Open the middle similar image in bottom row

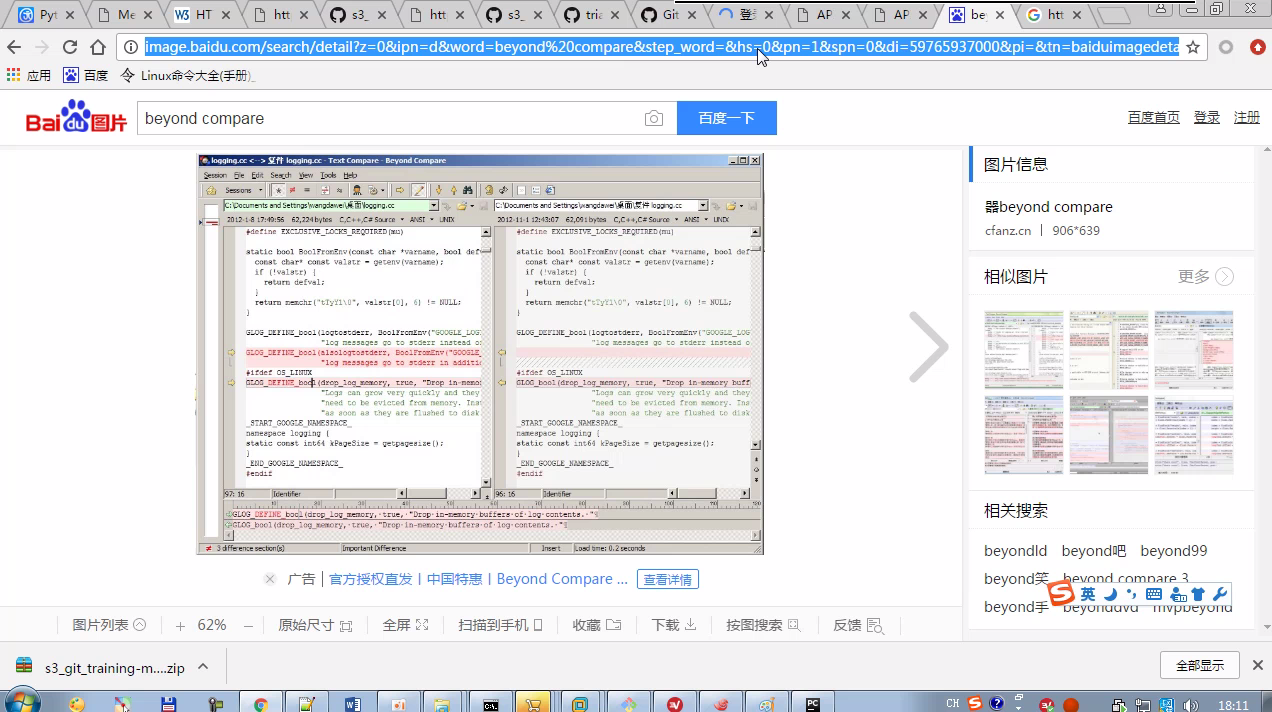click(1109, 435)
